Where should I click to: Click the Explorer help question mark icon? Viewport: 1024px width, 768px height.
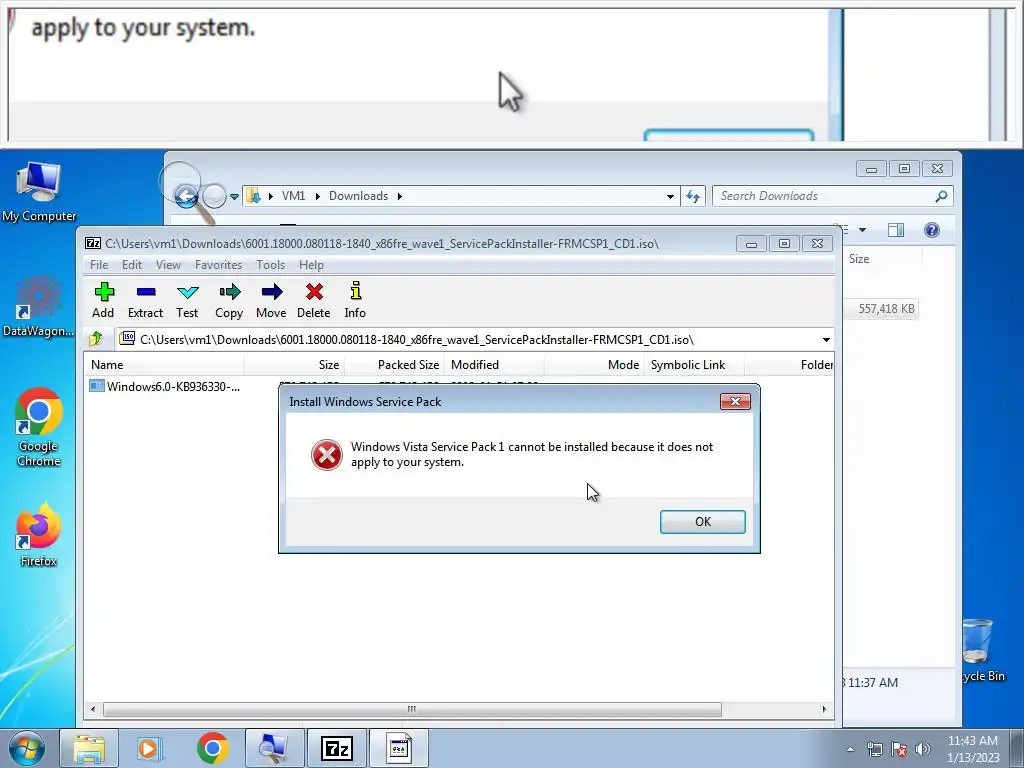point(932,230)
